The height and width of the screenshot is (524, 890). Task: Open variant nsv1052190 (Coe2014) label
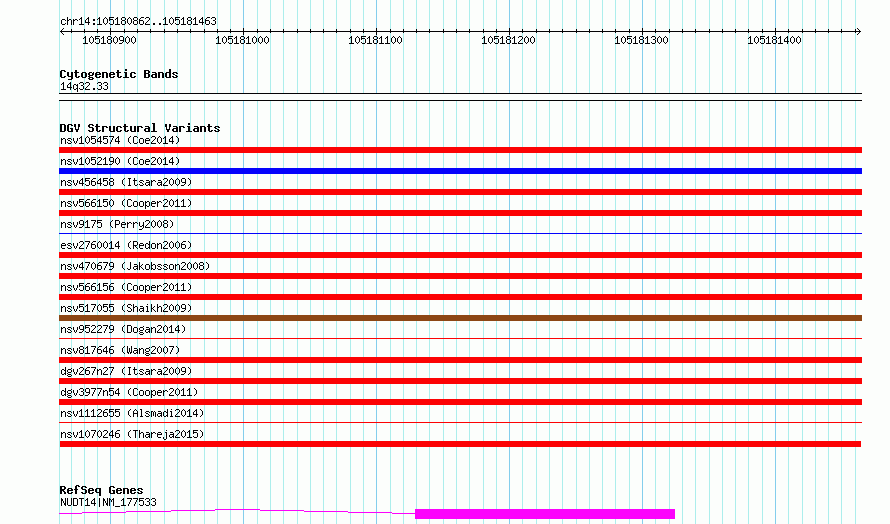(x=120, y=161)
